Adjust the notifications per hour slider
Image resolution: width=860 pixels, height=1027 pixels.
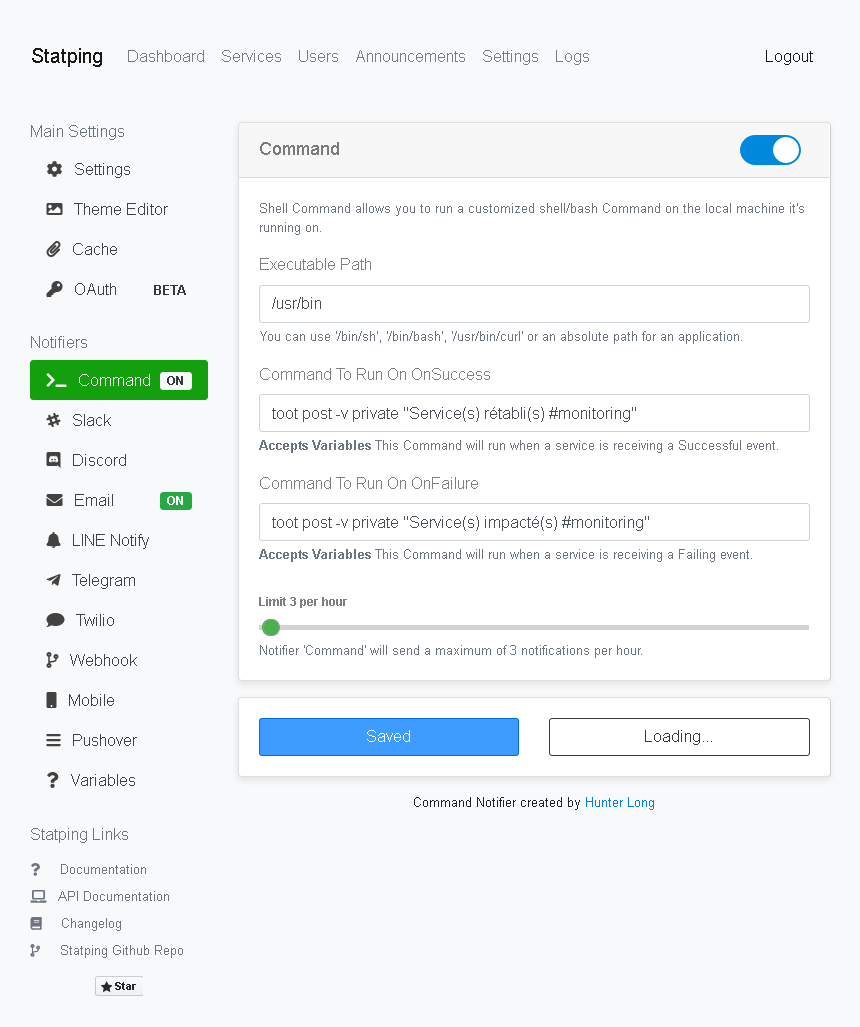coord(270,627)
